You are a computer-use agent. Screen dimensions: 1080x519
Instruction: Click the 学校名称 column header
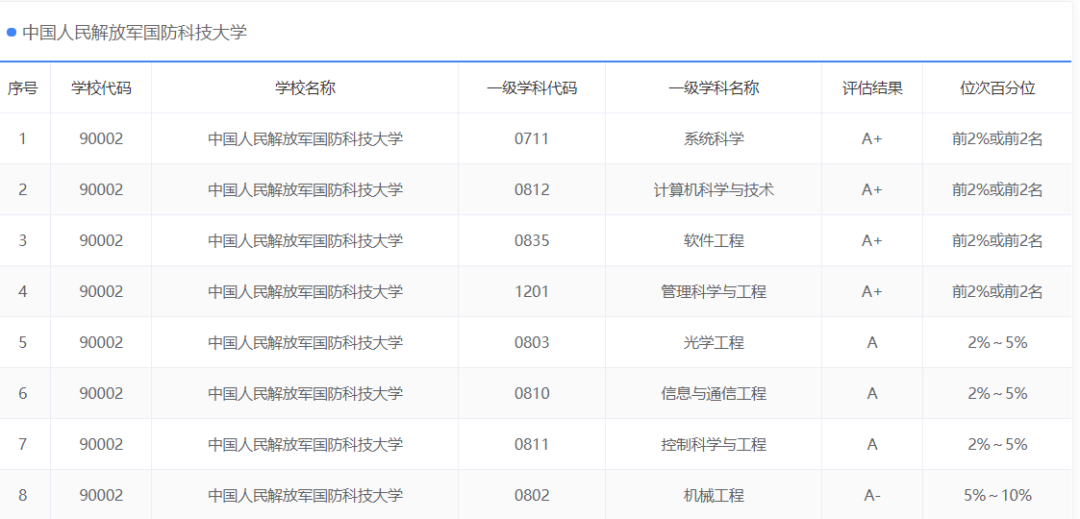(305, 88)
